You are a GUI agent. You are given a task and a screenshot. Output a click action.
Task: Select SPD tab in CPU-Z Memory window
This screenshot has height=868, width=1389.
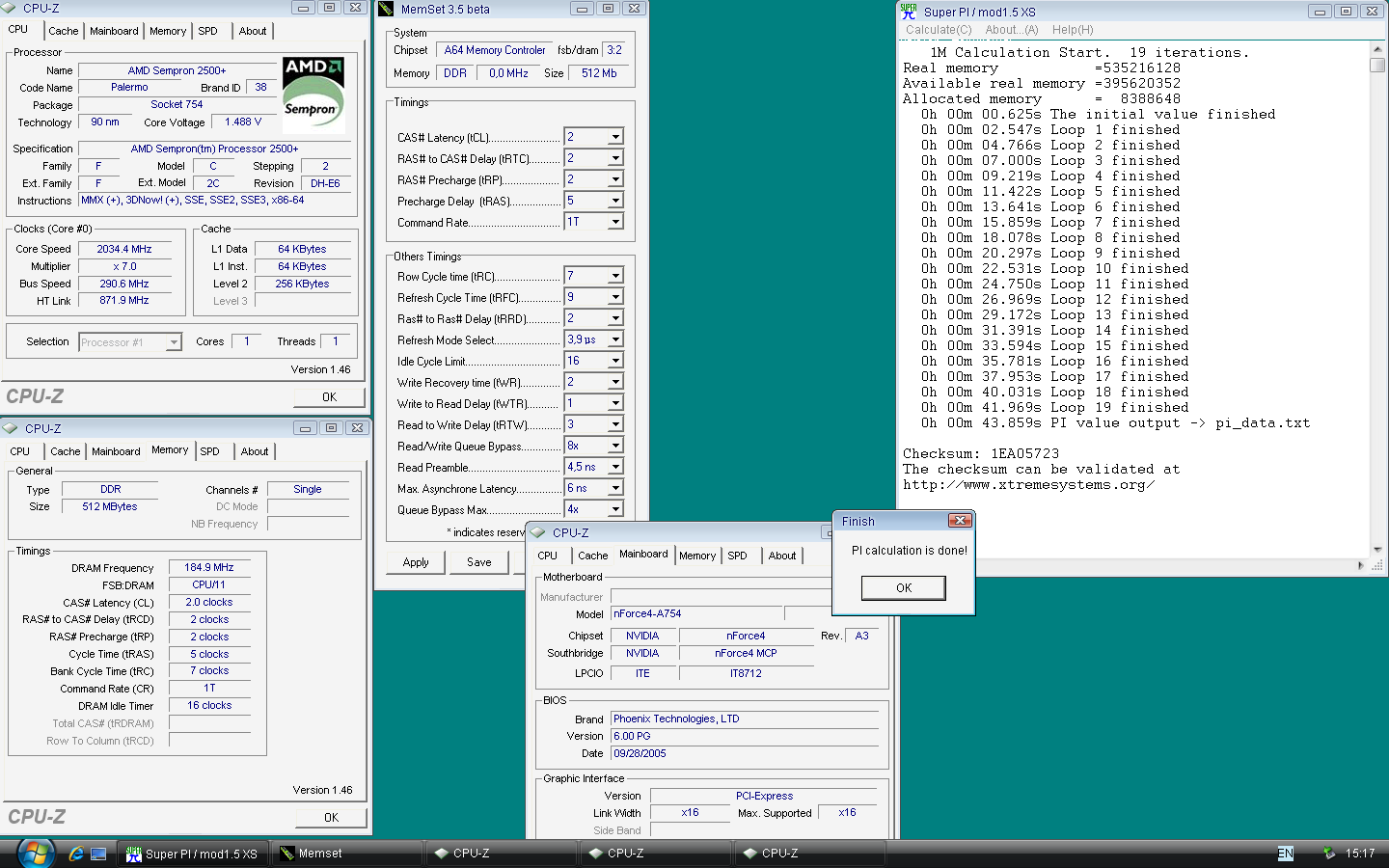[210, 451]
